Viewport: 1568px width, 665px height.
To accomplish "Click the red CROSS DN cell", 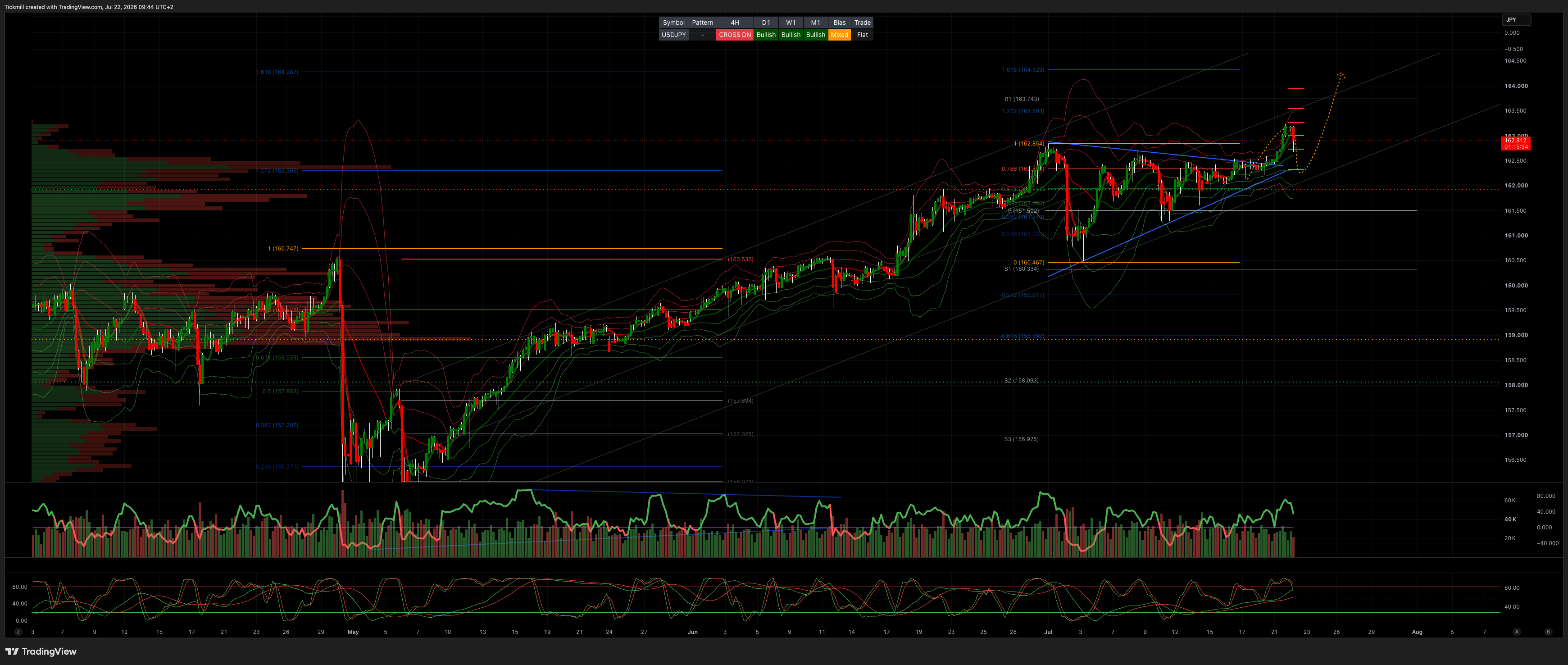I will coord(735,35).
